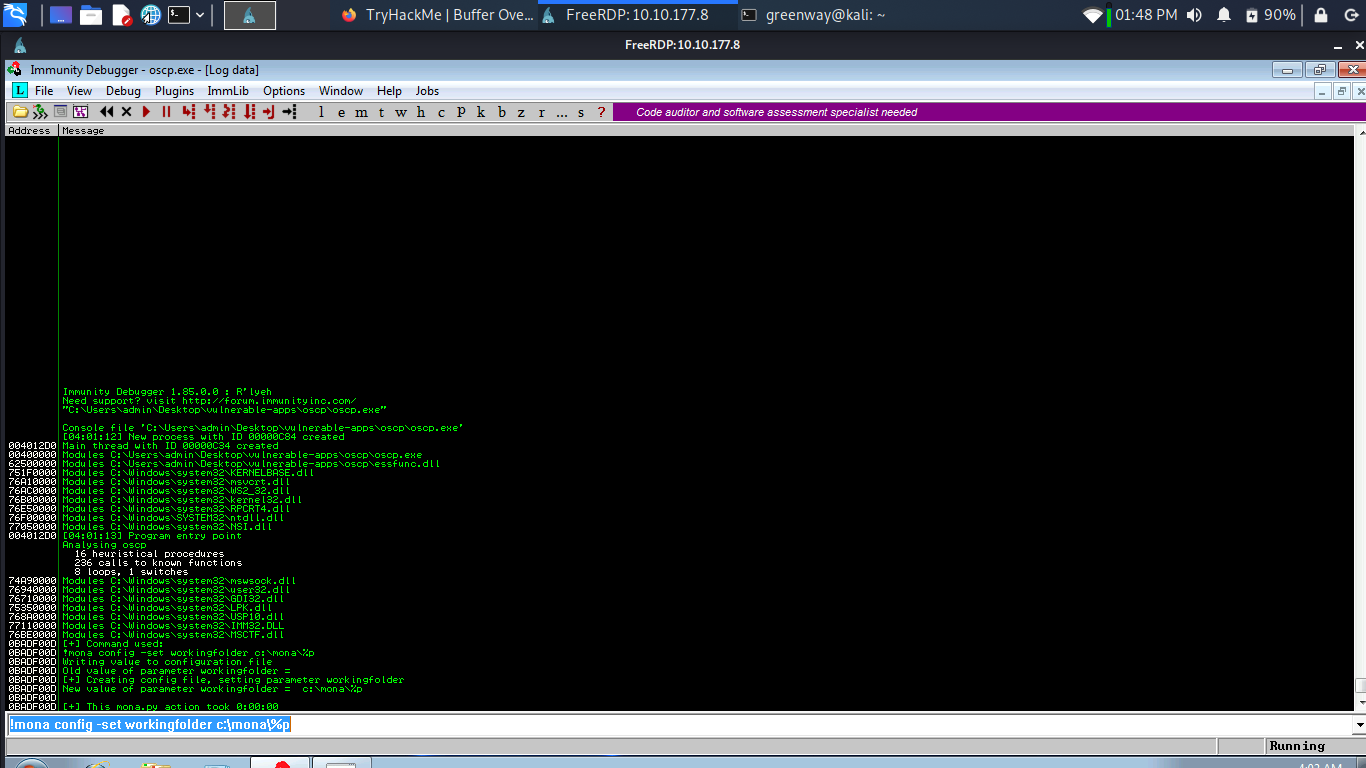
Task: View breakpoints via the 'b' toolbar icon
Action: (501, 112)
